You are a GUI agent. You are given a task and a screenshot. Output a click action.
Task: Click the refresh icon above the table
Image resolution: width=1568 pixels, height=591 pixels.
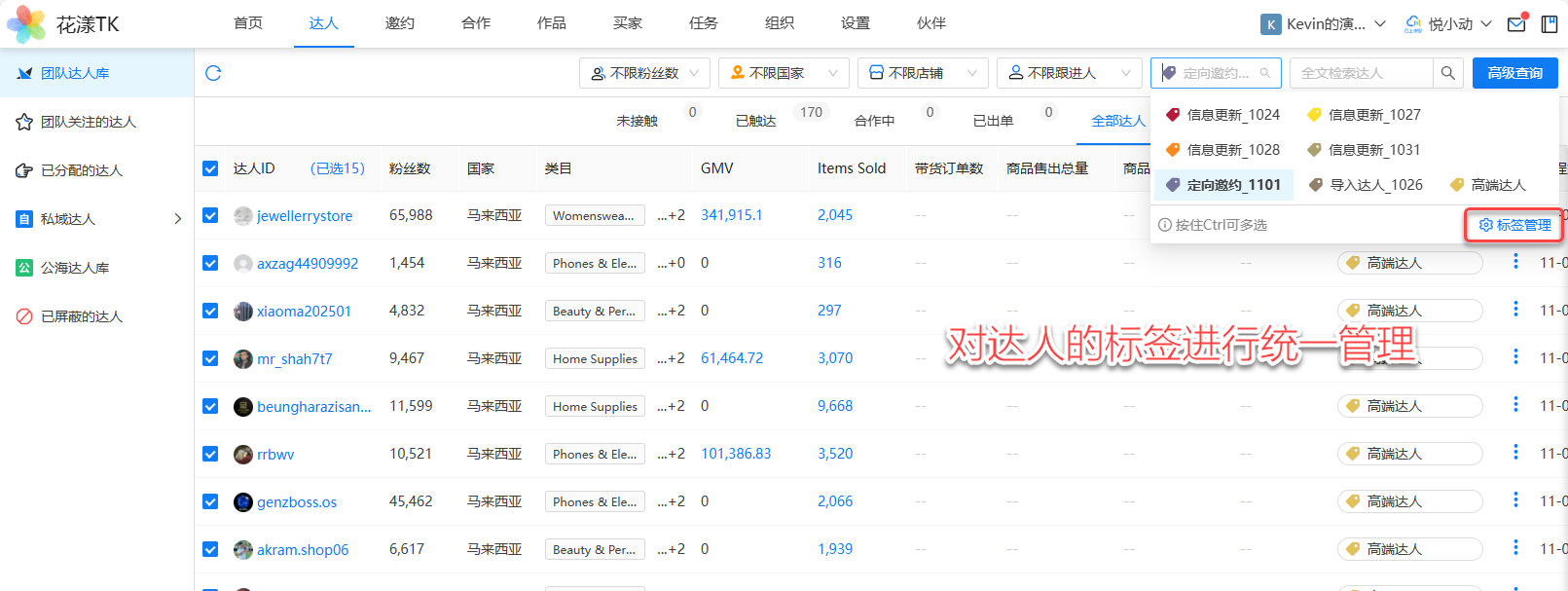[x=213, y=73]
